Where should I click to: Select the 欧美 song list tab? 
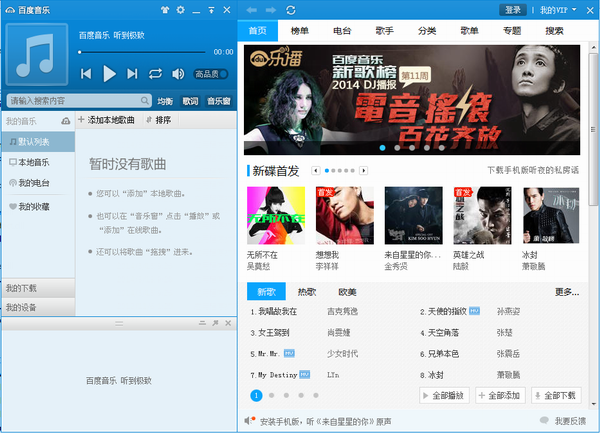coord(347,292)
